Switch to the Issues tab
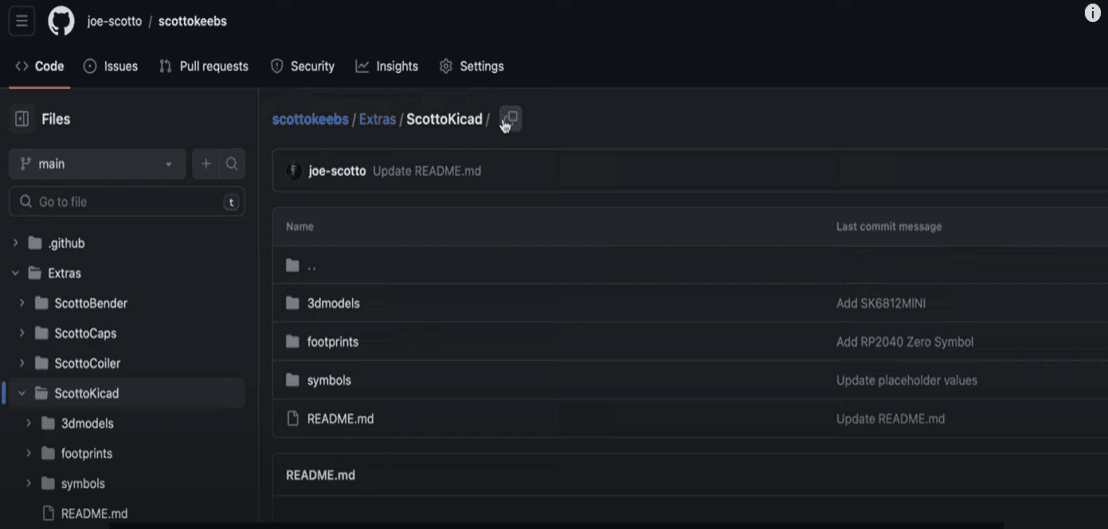Image resolution: width=1108 pixels, height=529 pixels. point(111,66)
